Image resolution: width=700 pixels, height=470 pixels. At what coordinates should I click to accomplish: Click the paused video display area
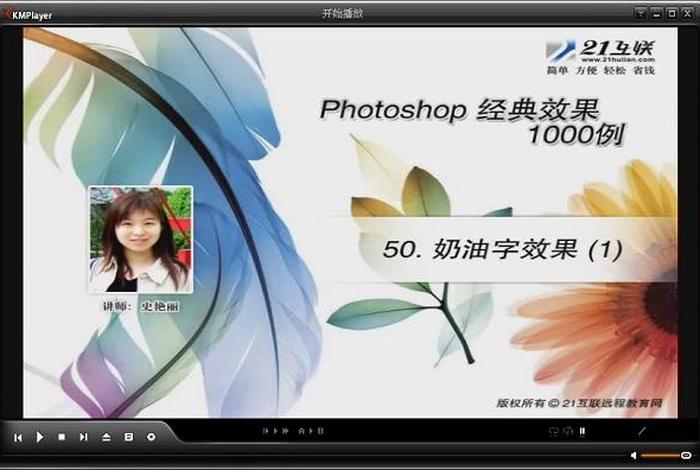[x=350, y=222]
